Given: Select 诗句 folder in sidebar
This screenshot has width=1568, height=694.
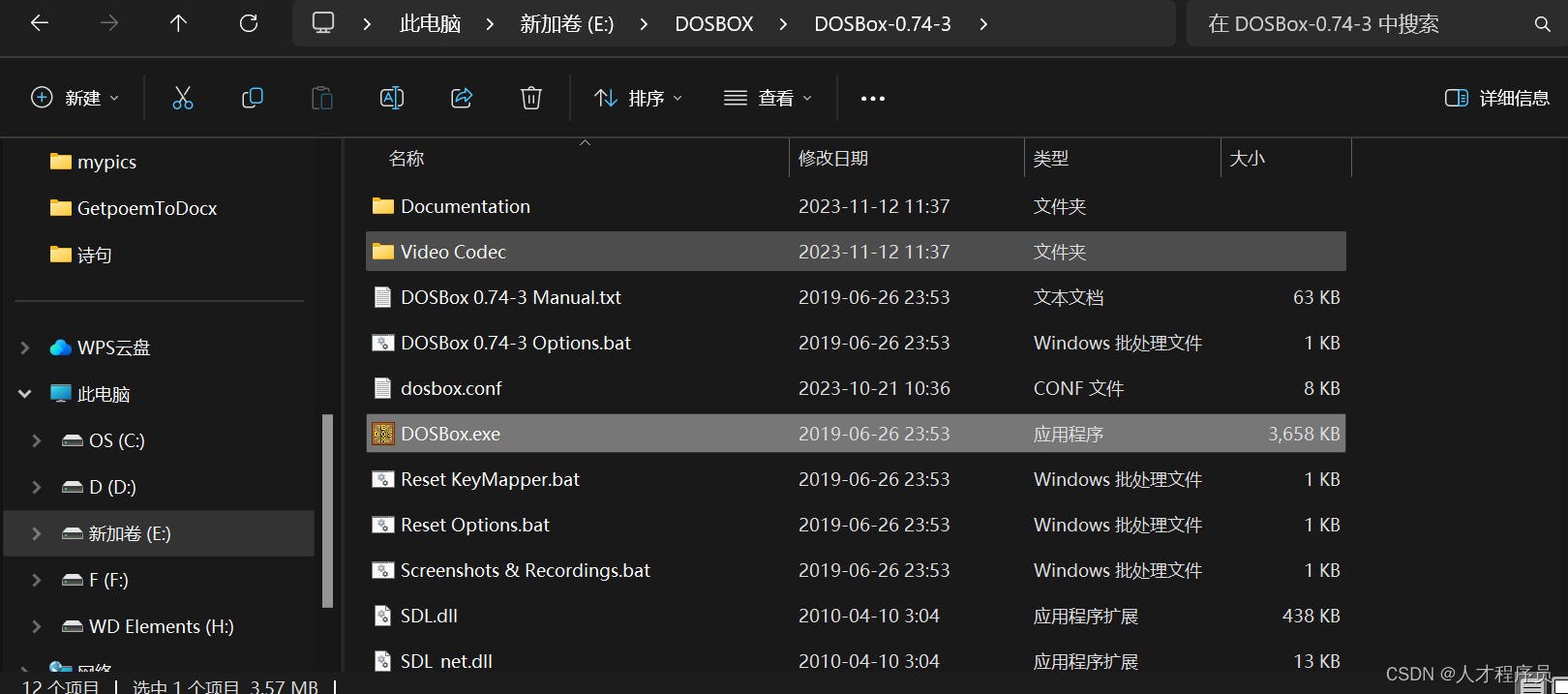Looking at the screenshot, I should pyautogui.click(x=95, y=255).
